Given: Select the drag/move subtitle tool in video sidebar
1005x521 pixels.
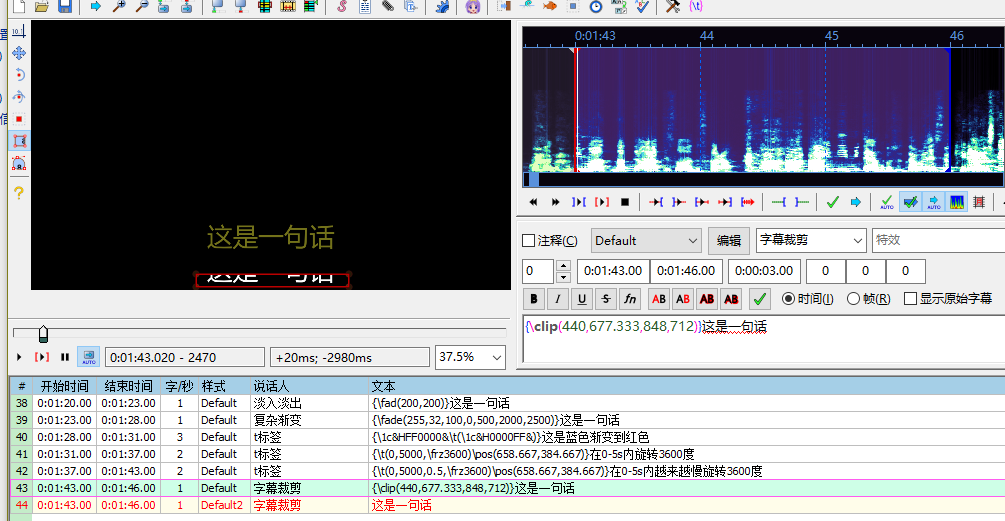Looking at the screenshot, I should pos(19,53).
